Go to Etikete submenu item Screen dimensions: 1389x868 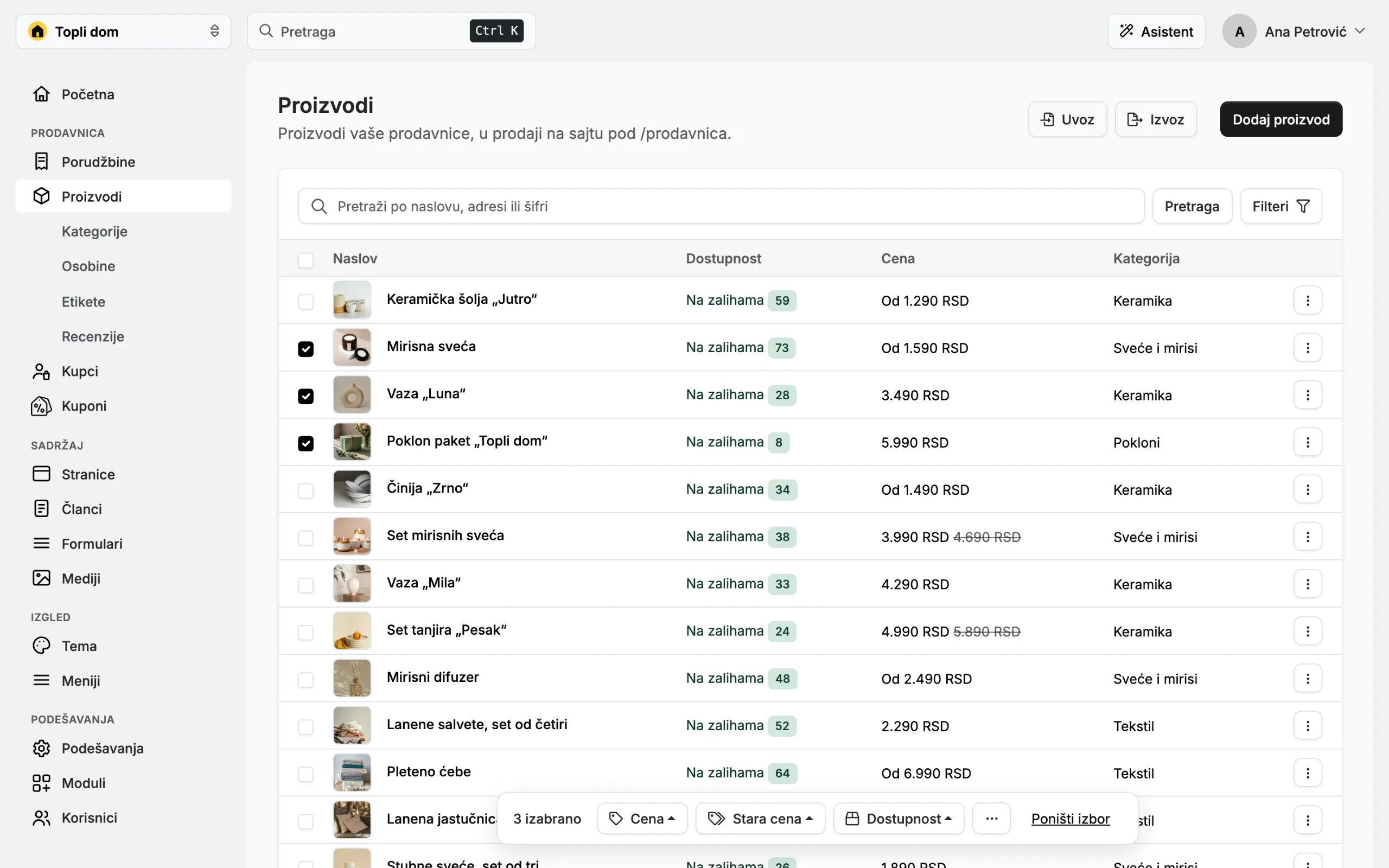[x=84, y=302]
